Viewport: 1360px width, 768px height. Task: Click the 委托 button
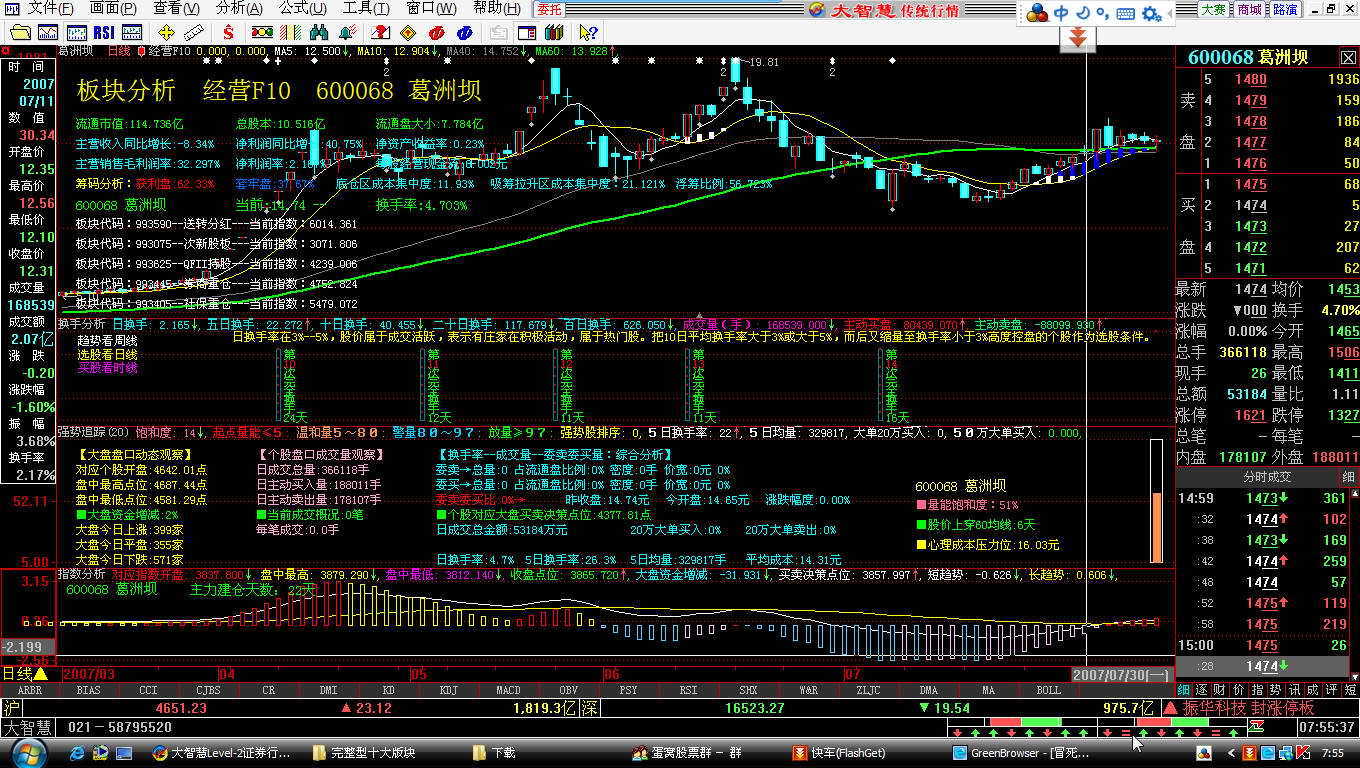(549, 9)
